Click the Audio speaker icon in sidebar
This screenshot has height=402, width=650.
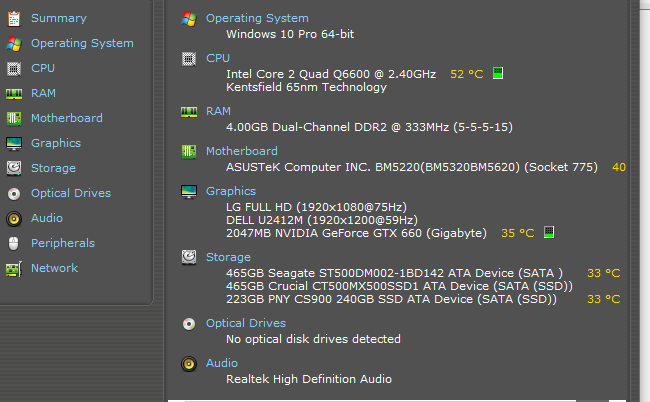(x=14, y=218)
